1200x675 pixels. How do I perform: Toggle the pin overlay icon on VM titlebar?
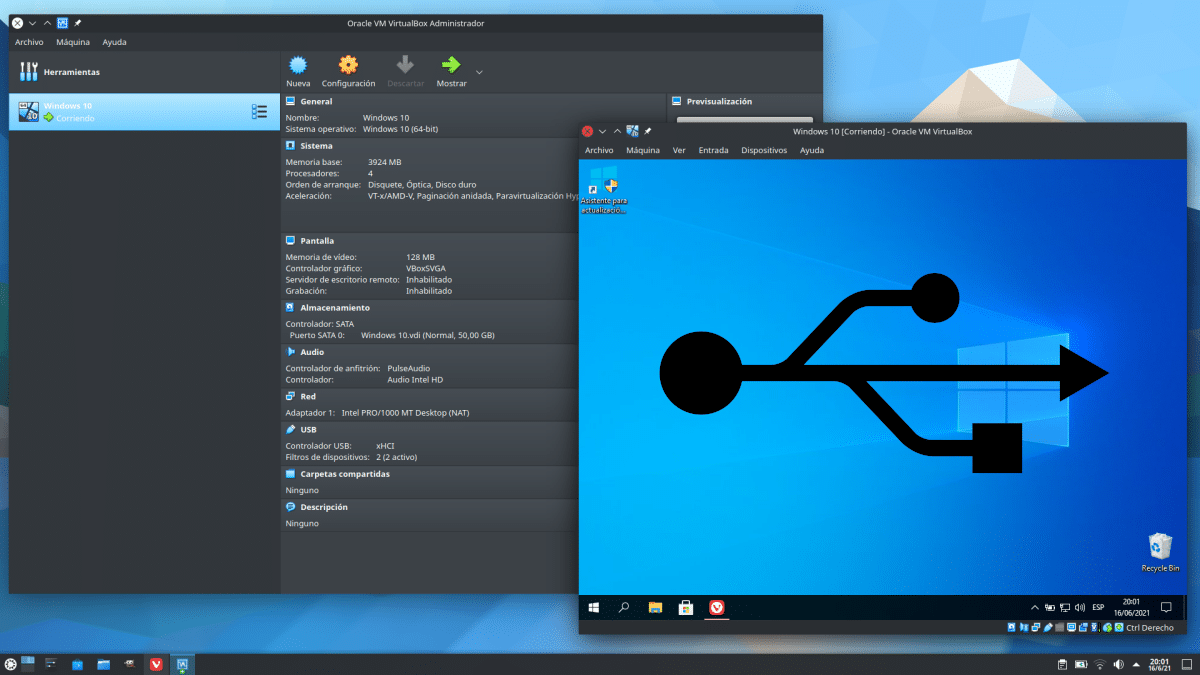click(647, 131)
